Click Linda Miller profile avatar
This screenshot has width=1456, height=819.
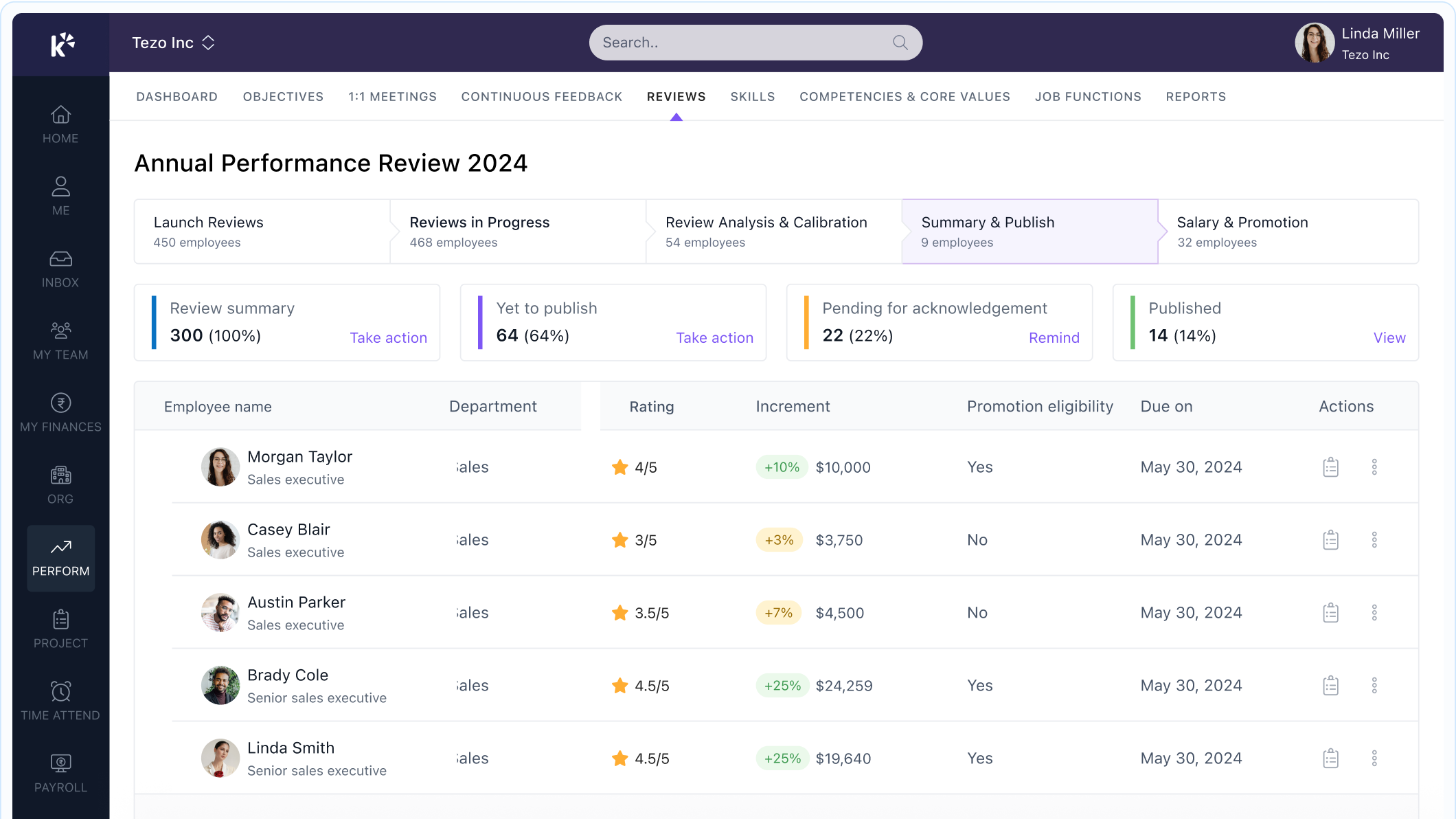coord(1314,43)
